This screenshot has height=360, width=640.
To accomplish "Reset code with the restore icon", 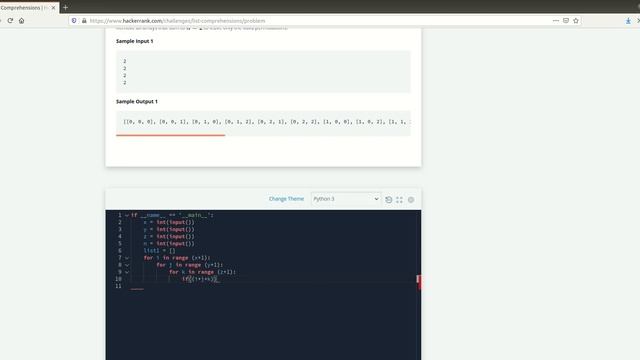I will [389, 200].
